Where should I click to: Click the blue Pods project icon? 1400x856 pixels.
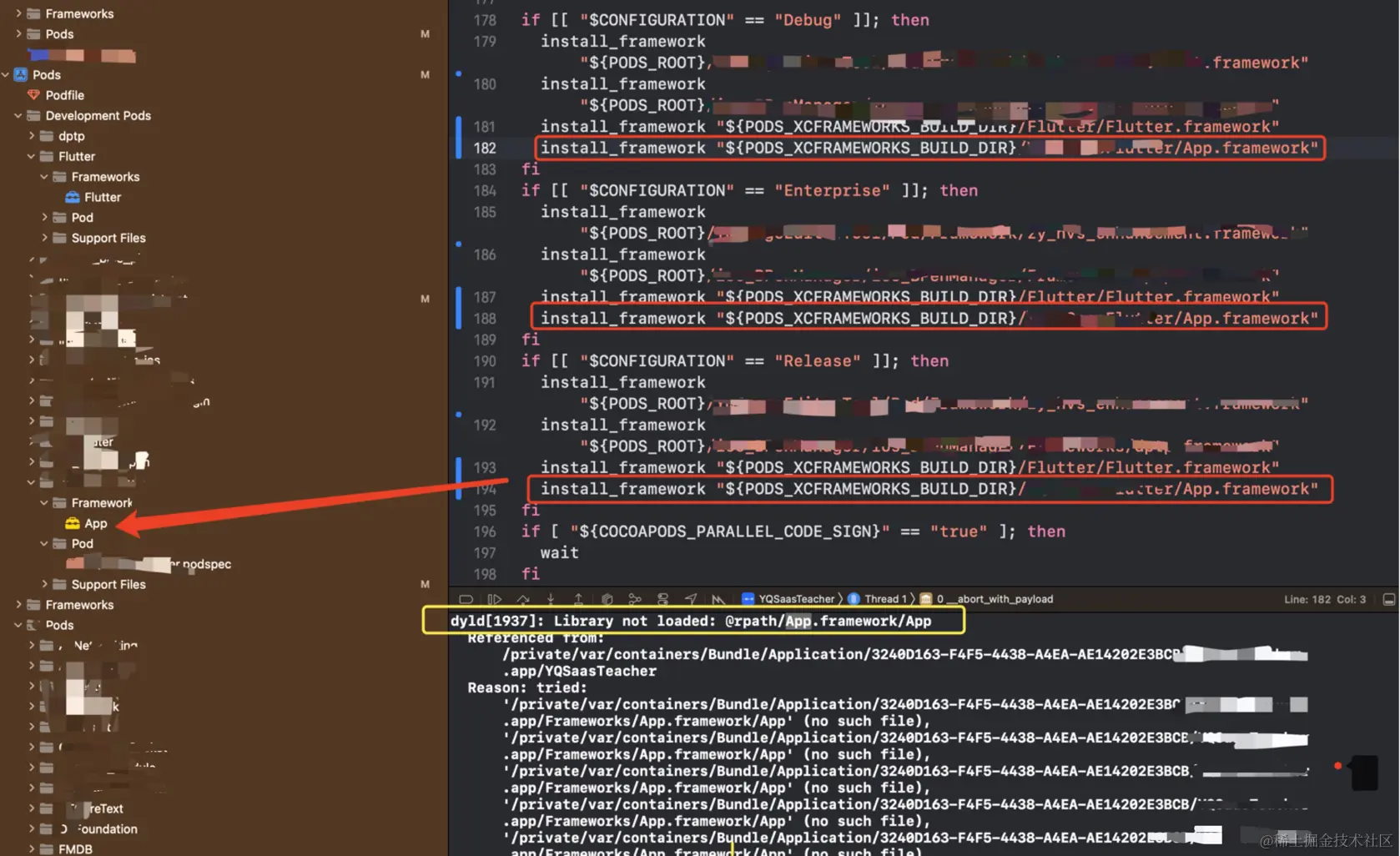21,74
